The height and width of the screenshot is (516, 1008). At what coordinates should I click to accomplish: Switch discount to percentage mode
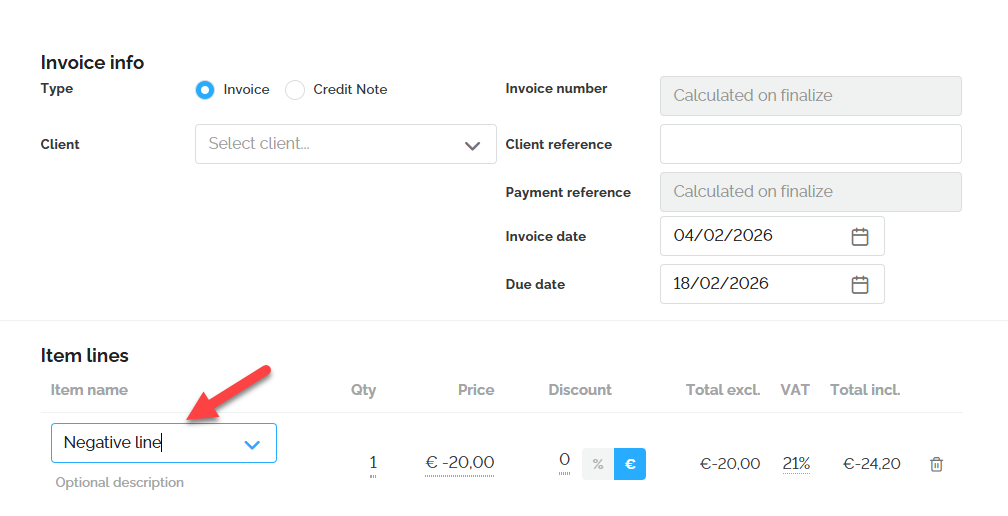pos(598,464)
